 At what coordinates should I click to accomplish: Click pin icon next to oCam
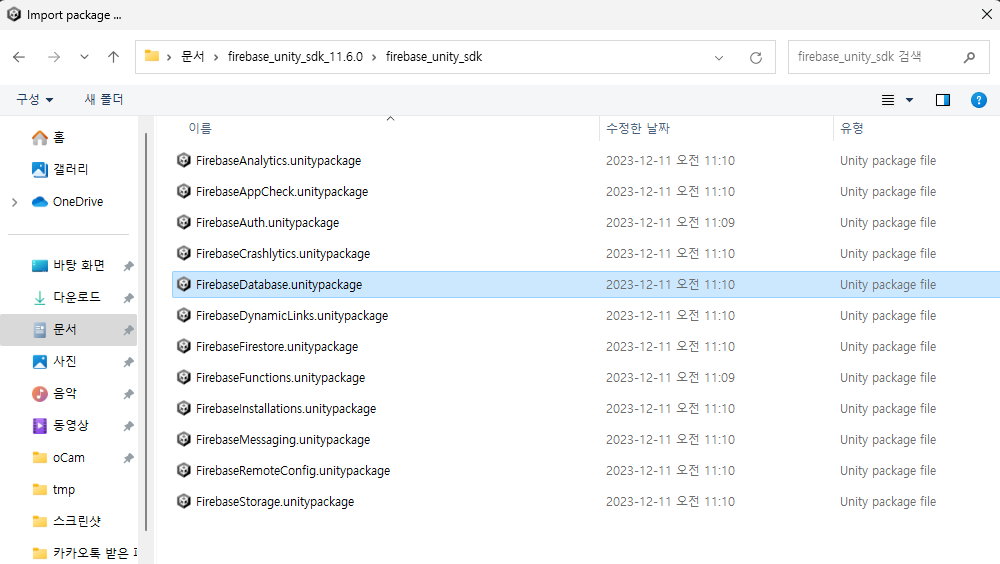128,458
